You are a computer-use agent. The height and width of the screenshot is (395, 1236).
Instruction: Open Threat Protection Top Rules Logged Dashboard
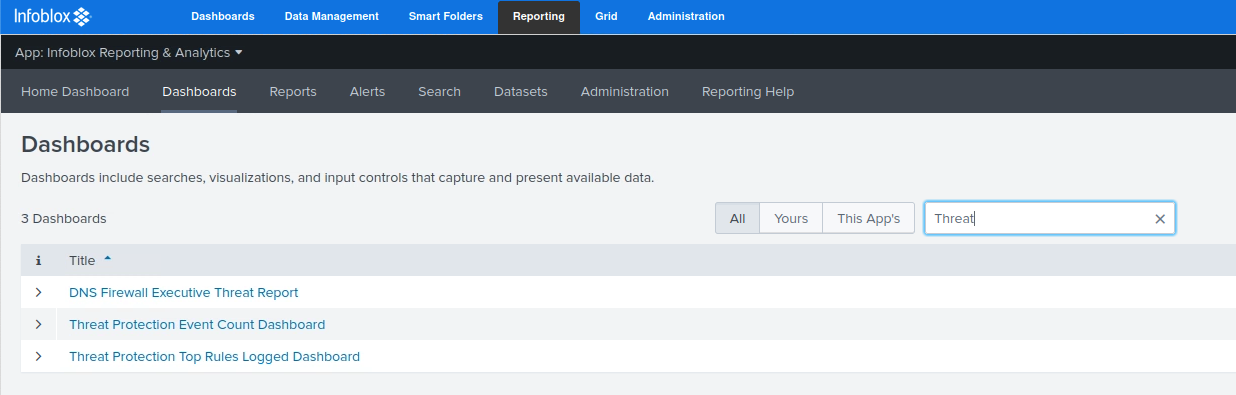coord(214,357)
